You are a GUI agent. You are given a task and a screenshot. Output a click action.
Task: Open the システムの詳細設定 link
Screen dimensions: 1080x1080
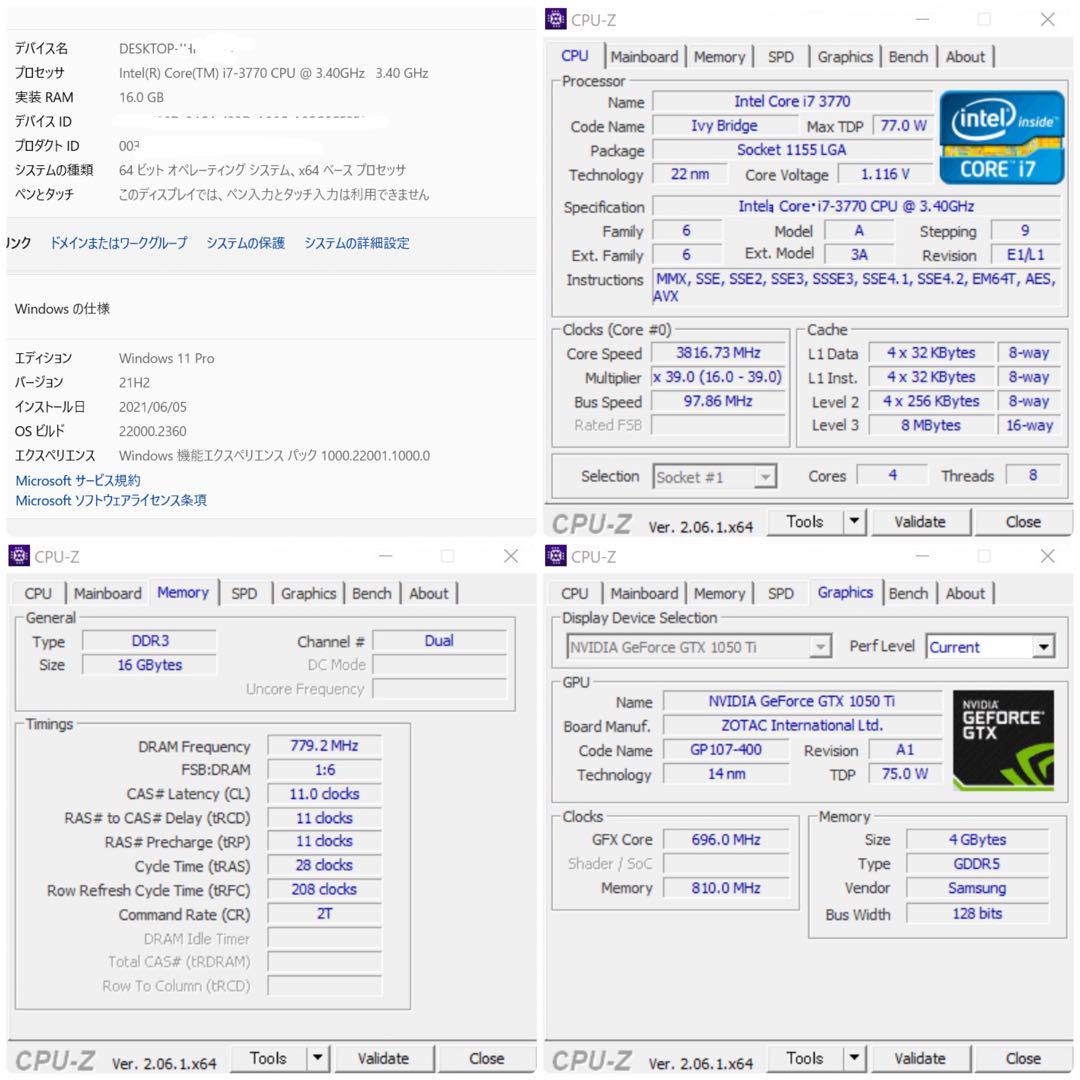point(357,242)
